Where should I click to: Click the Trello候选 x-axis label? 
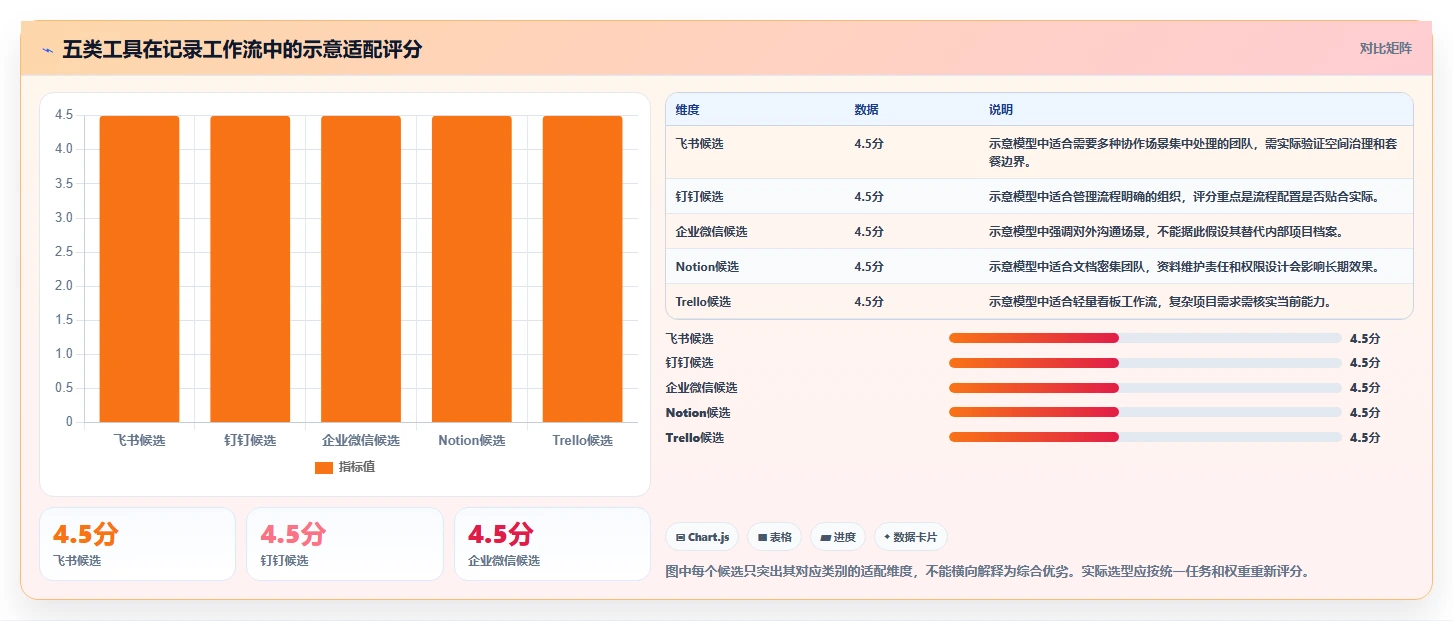pyautogui.click(x=583, y=441)
